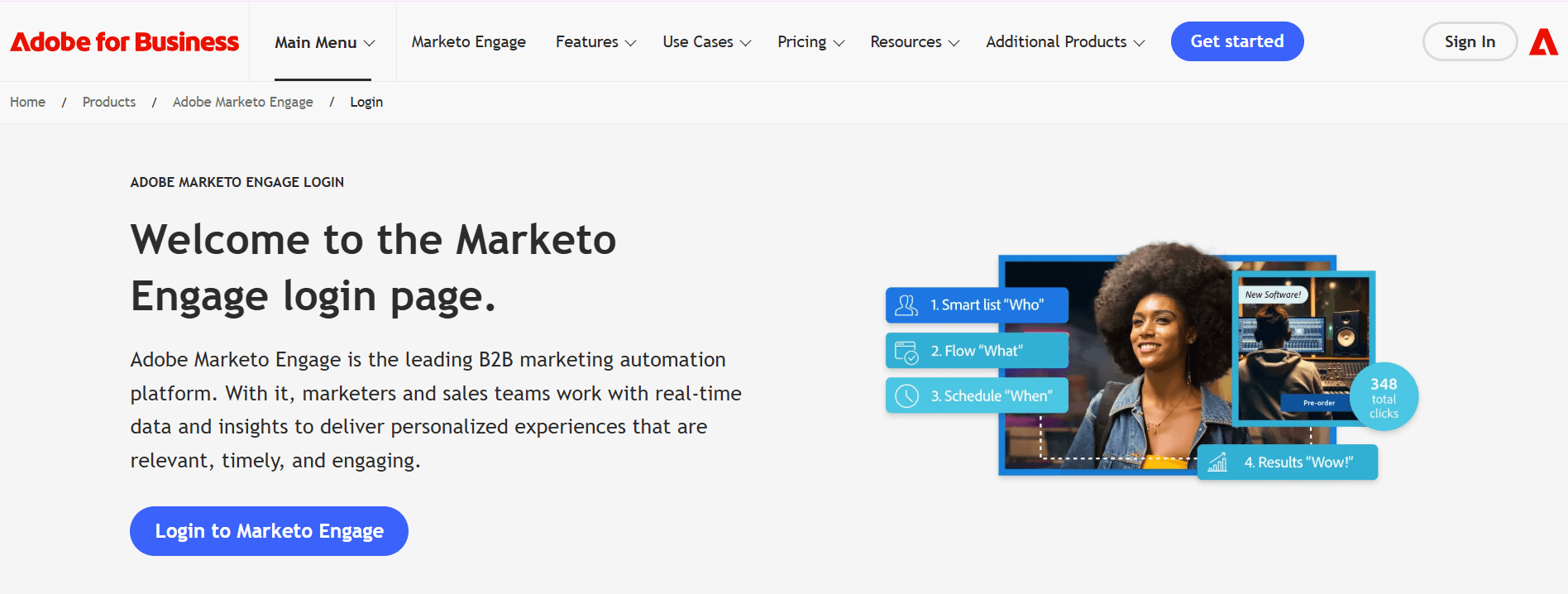Expand the Additional Products menu

click(1065, 41)
